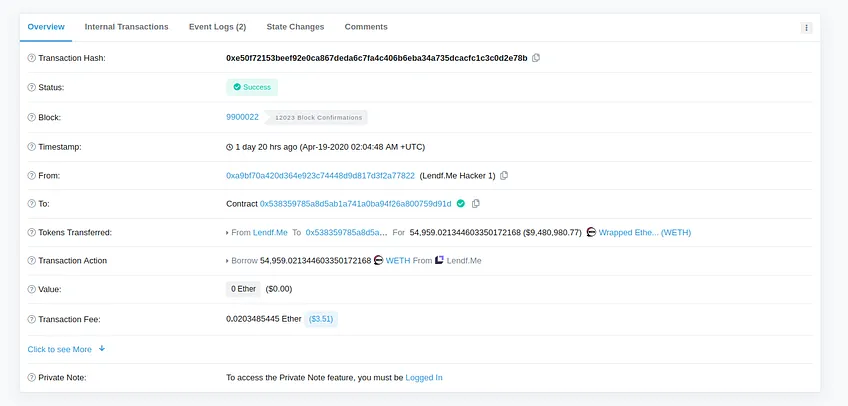This screenshot has height=406, width=848.
Task: Copy the To contract address icon
Action: click(476, 204)
